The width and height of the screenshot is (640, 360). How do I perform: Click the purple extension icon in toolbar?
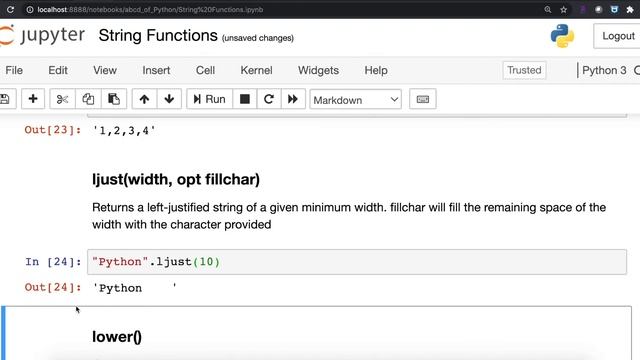pyautogui.click(x=583, y=9)
